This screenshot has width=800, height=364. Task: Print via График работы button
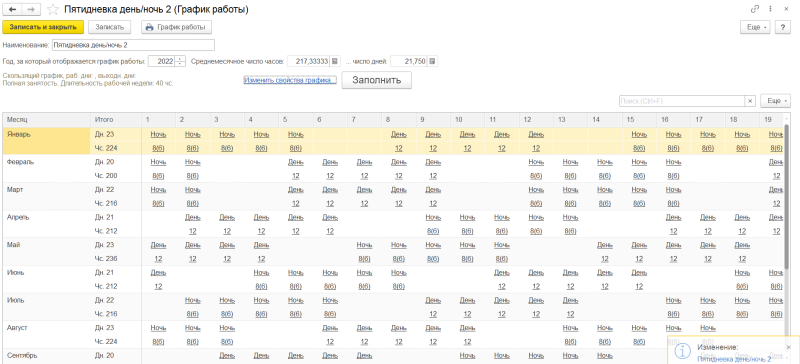click(x=177, y=27)
